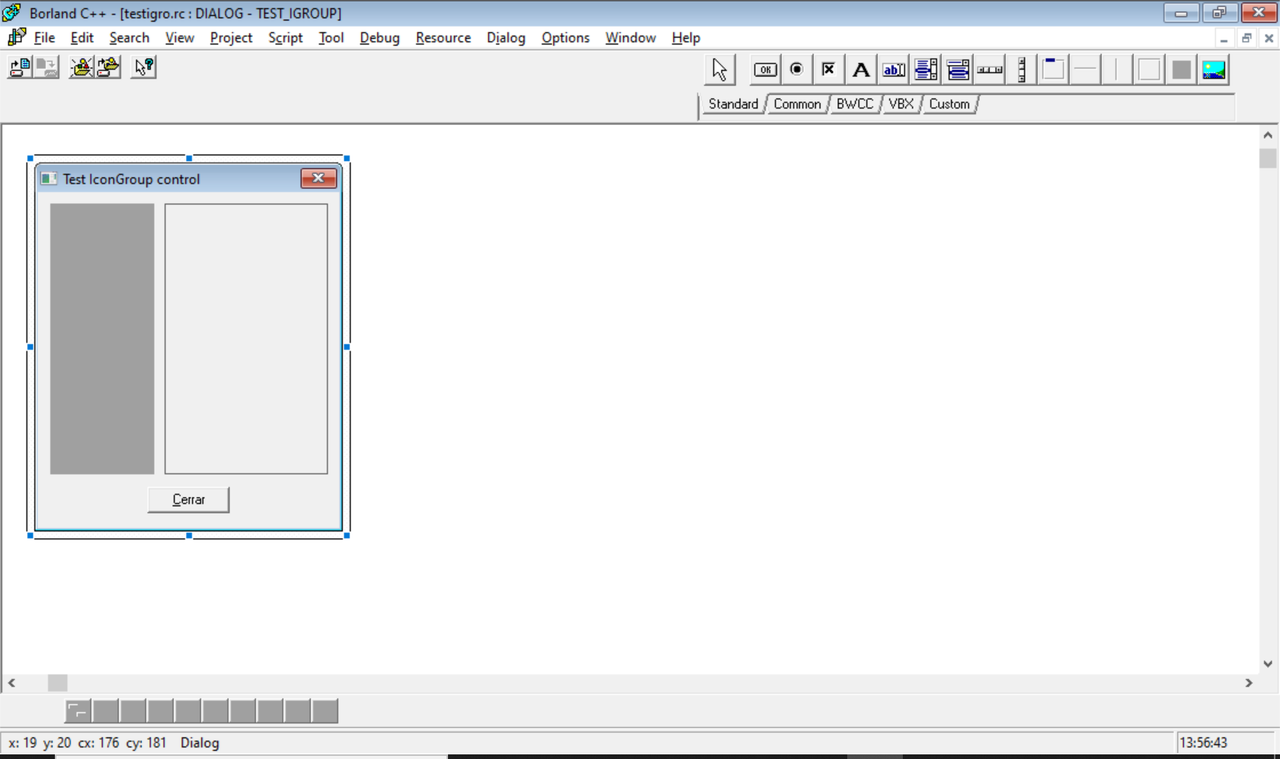The height and width of the screenshot is (759, 1280).
Task: Select the picture icon control tool
Action: coord(1214,70)
